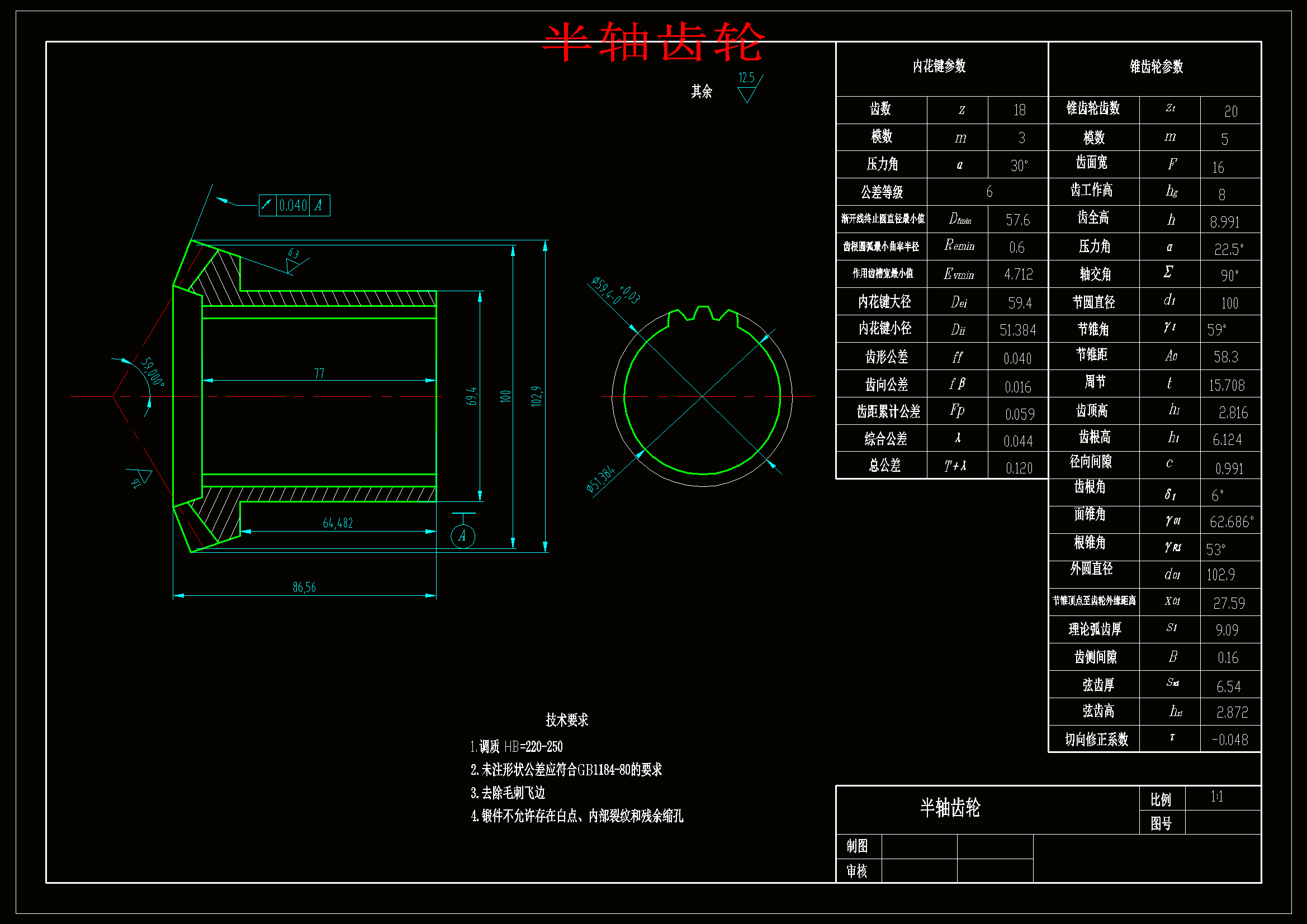Screen dimensions: 1307x924
Task: Select the 0.120 总公差 value
Action: pos(1019,468)
